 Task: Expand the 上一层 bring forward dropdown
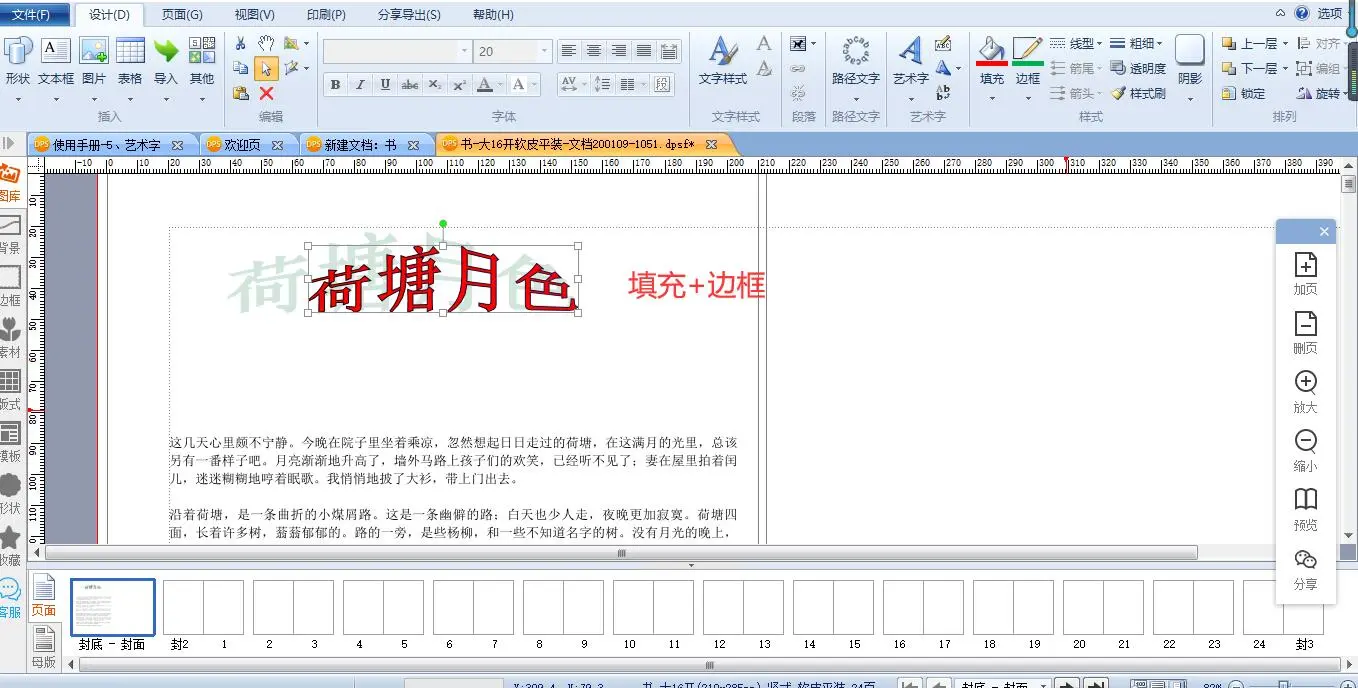click(x=1284, y=44)
